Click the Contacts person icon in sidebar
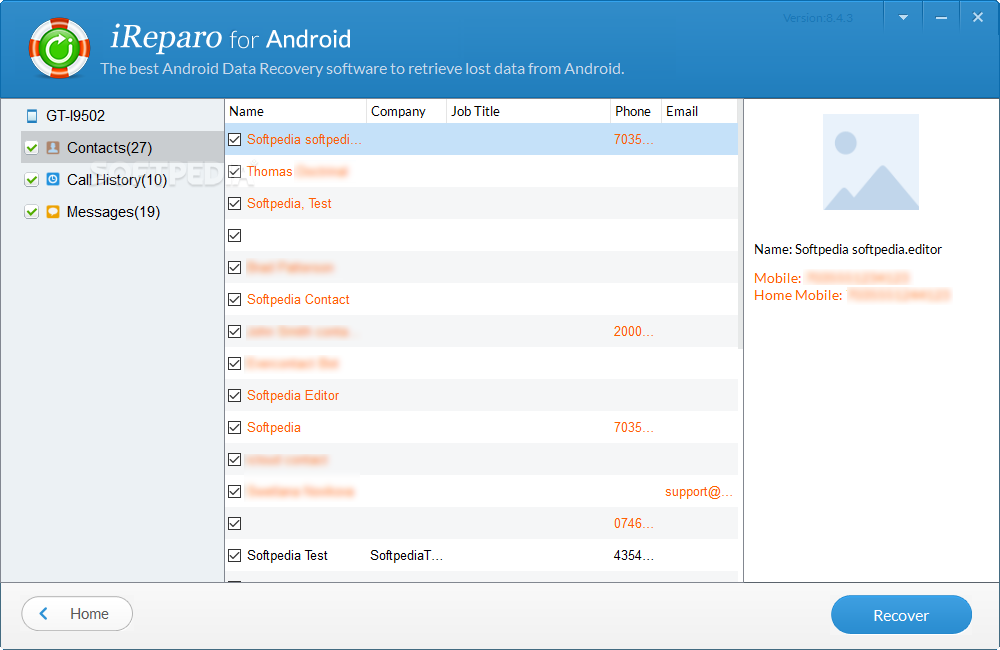 click(x=53, y=147)
